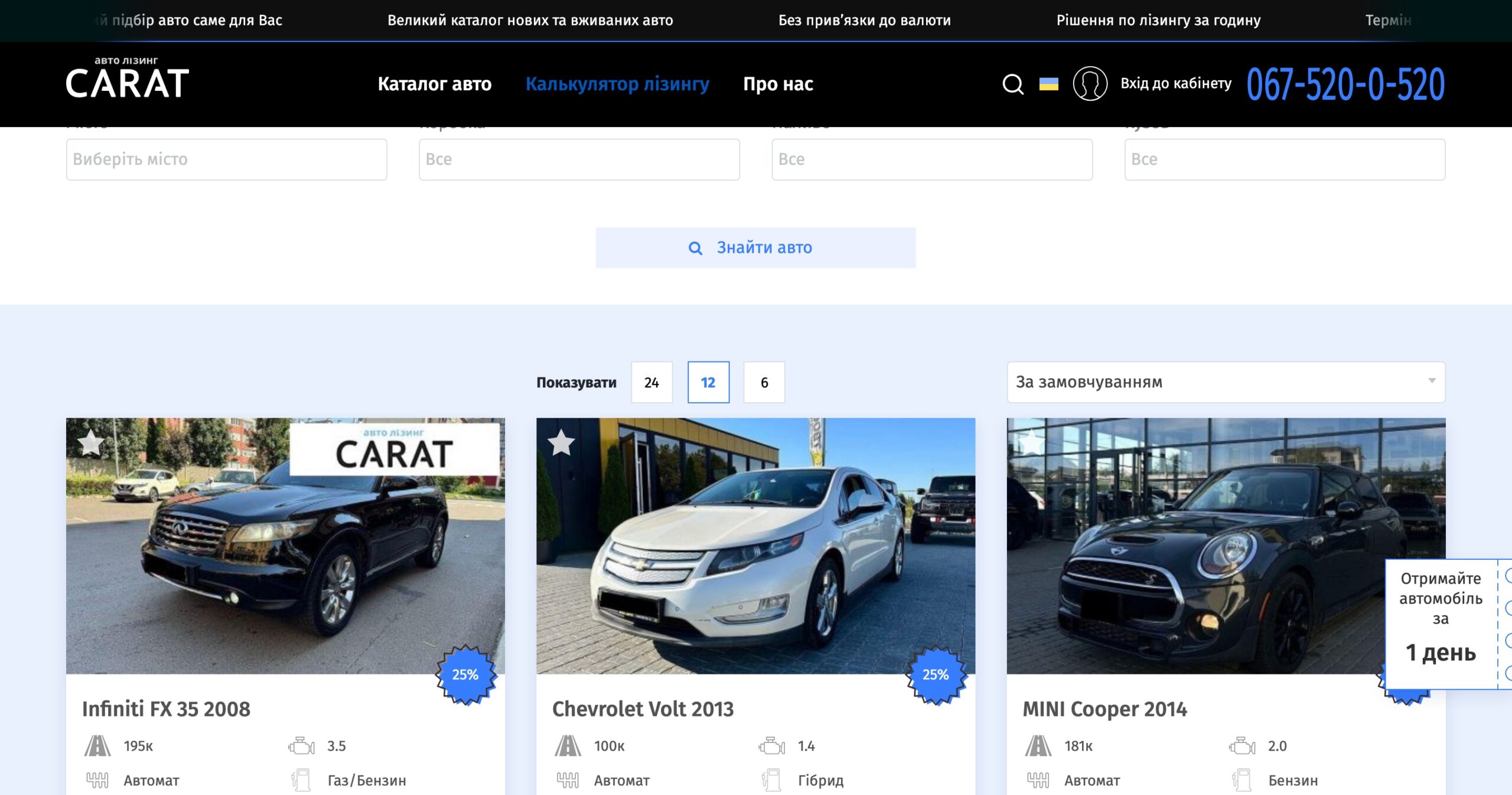Click mileage road icon on MINI Cooper
Screen dimensions: 1512x795
[x=1038, y=746]
